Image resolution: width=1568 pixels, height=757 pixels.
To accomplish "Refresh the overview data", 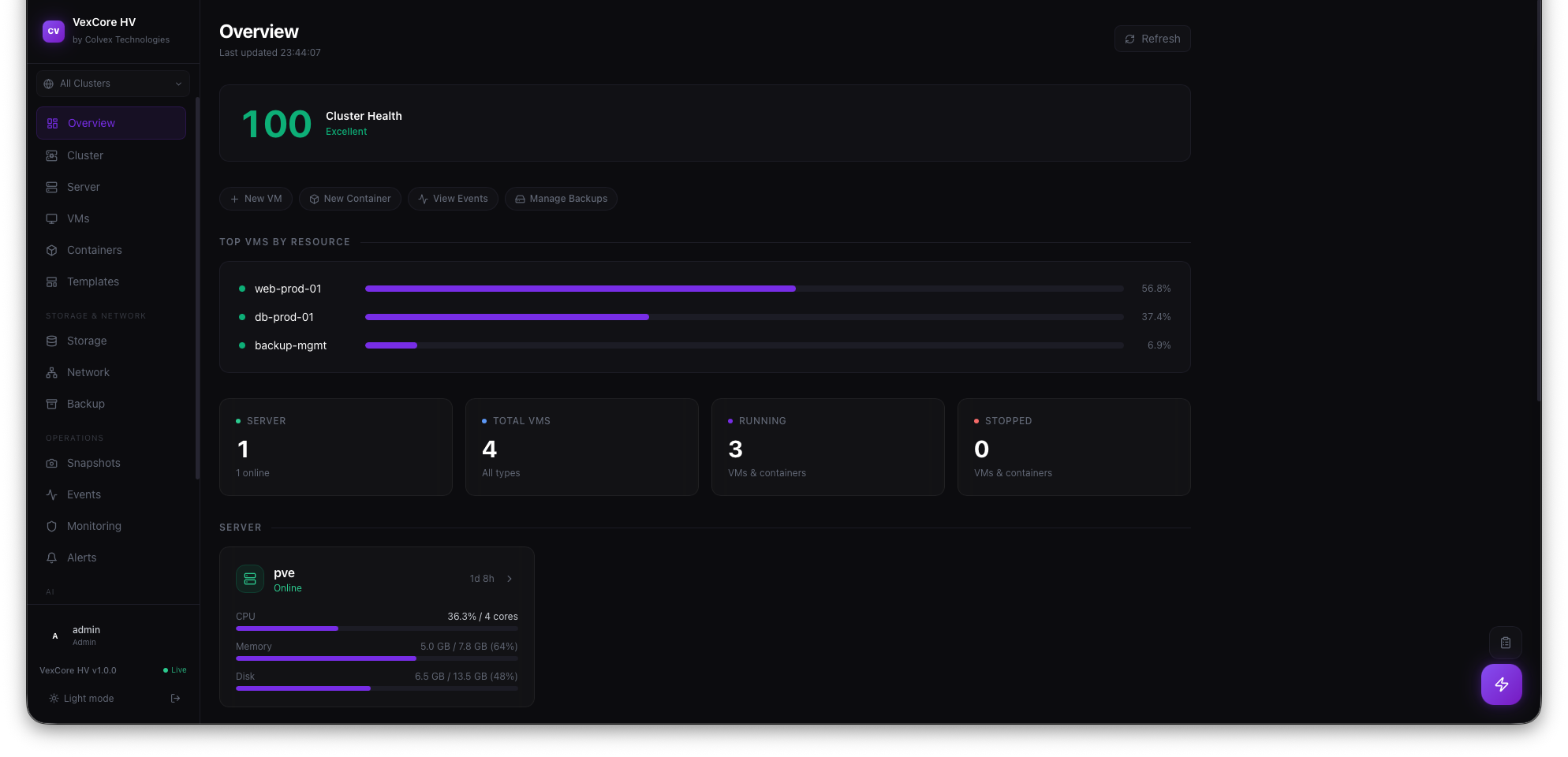I will click(1152, 39).
